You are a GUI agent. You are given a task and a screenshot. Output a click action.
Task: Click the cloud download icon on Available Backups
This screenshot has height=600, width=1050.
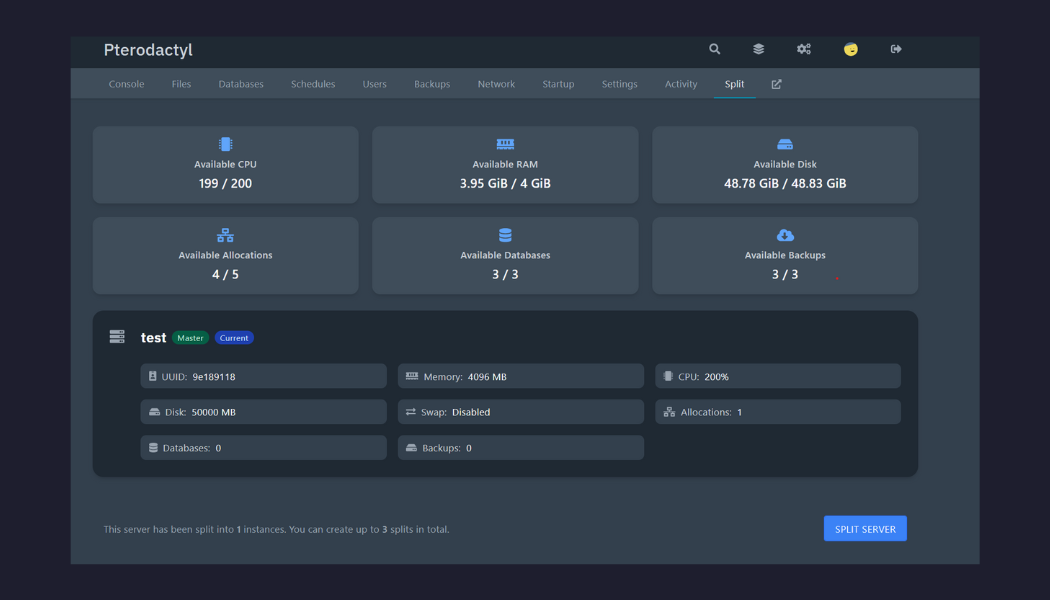(785, 235)
